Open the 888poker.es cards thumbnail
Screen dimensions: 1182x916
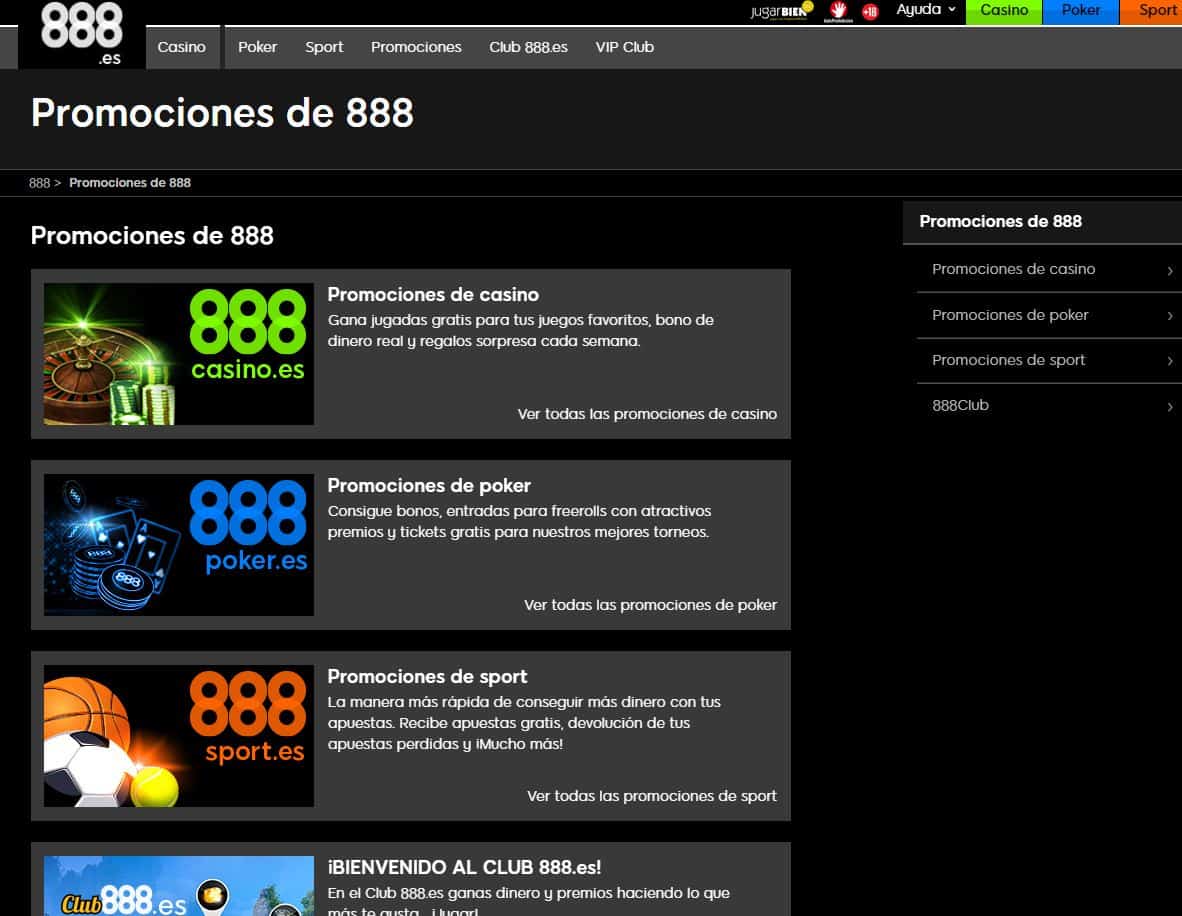(x=179, y=544)
